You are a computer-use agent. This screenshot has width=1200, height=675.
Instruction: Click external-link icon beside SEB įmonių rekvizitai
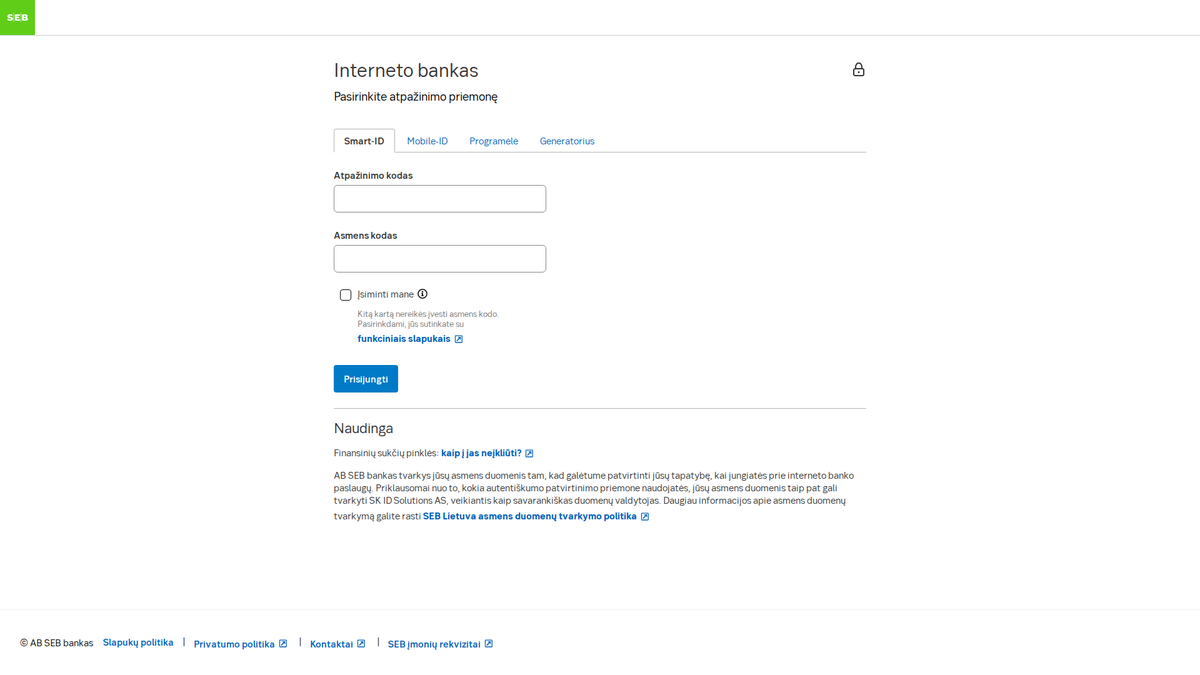click(x=489, y=644)
